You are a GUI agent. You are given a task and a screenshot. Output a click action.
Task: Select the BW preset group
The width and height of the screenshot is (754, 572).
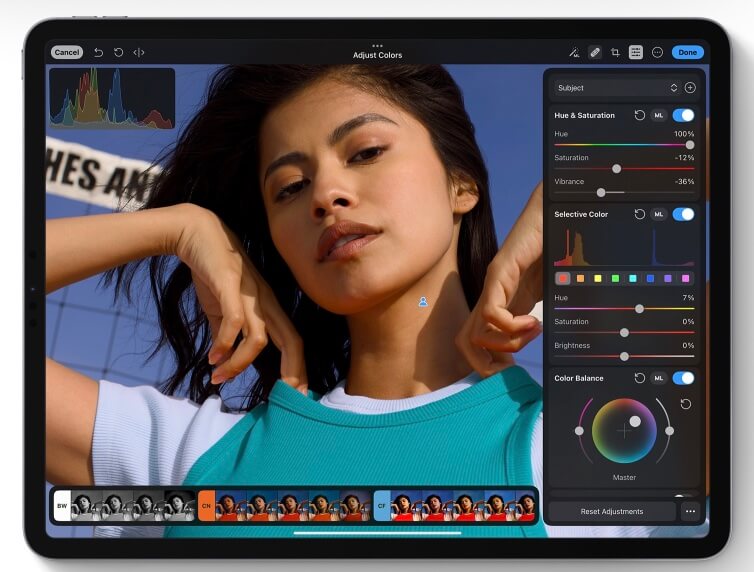point(62,506)
